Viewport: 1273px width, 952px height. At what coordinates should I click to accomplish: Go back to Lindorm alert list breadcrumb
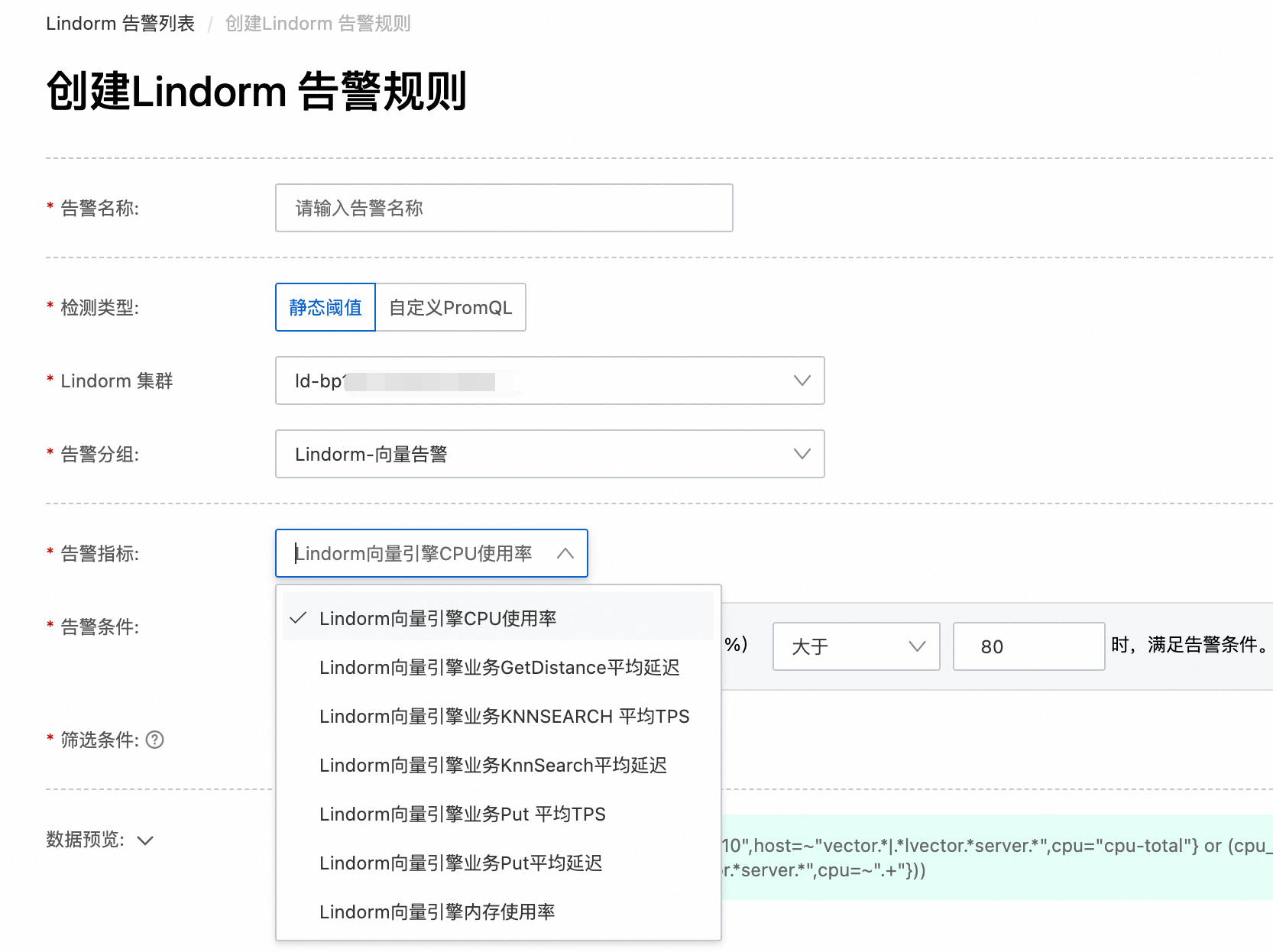coord(120,24)
